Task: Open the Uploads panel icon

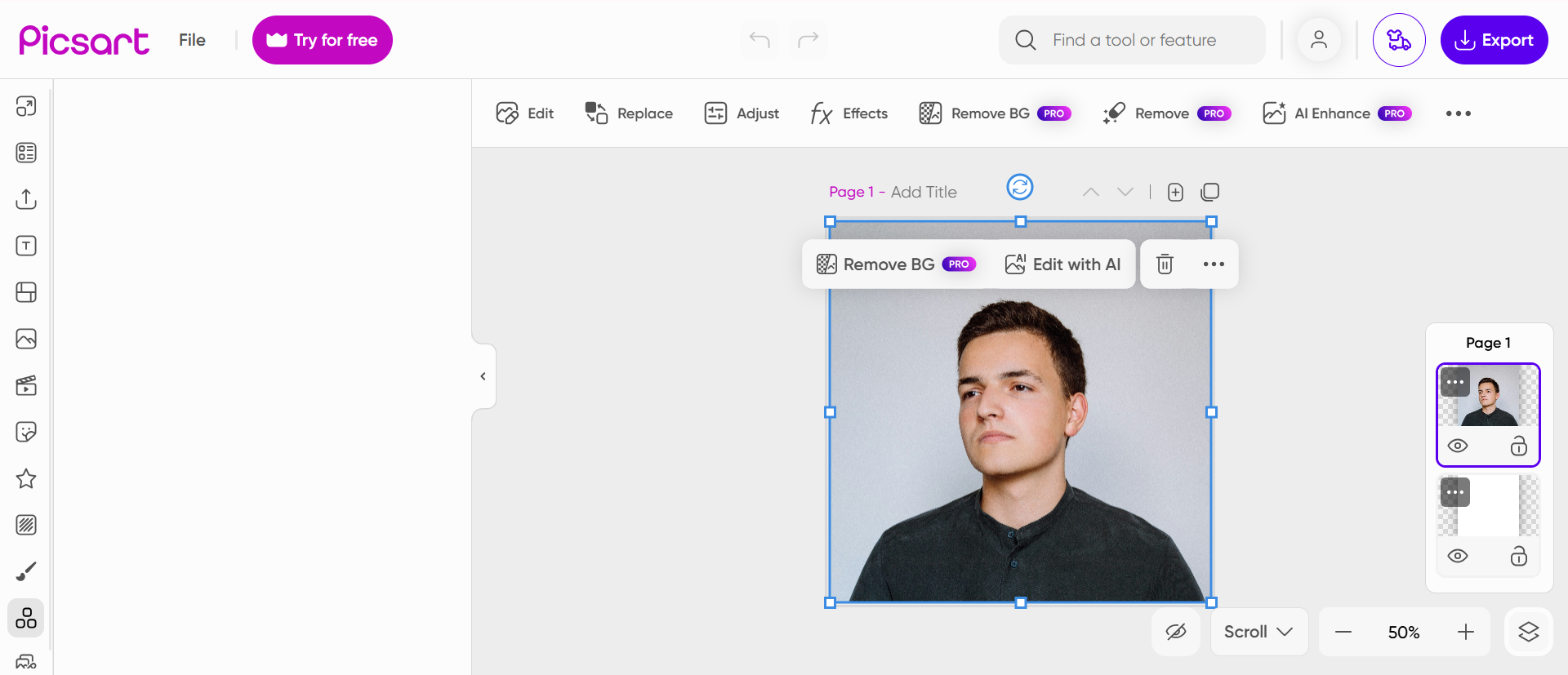Action: click(26, 199)
